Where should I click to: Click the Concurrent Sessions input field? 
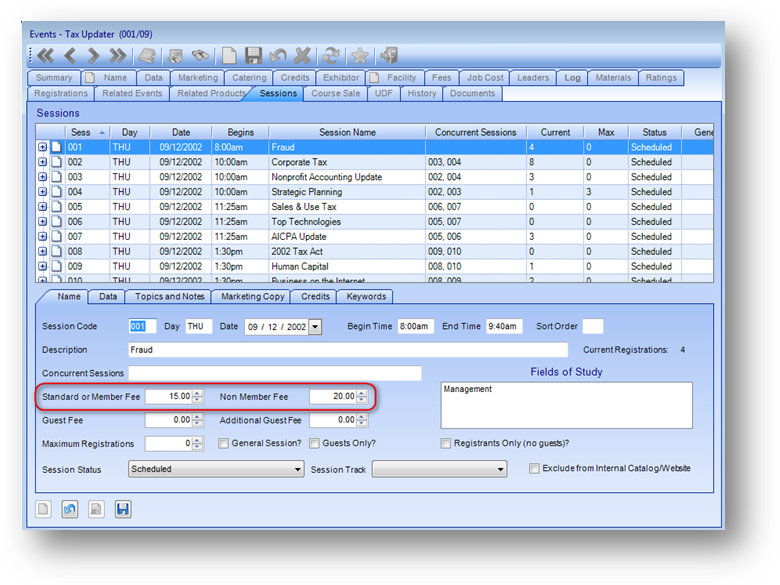(x=275, y=373)
